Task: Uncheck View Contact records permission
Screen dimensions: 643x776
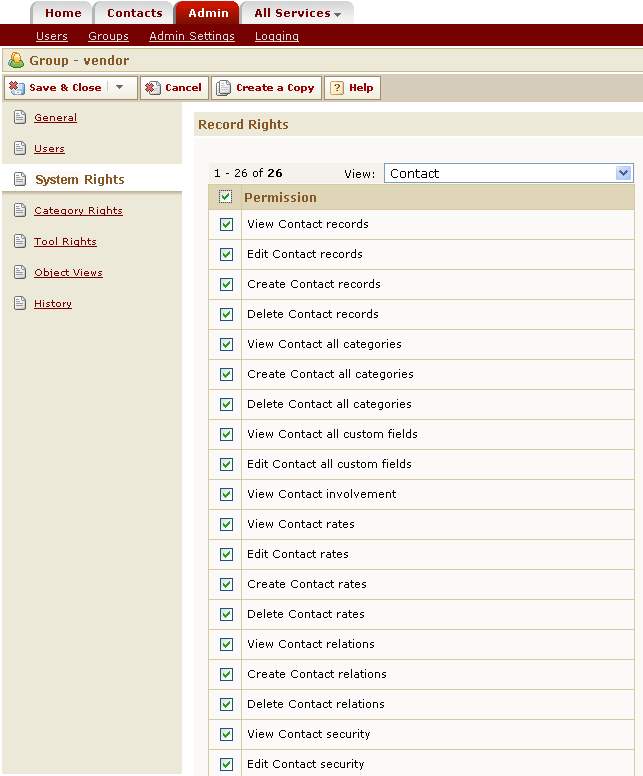Action: click(x=226, y=224)
